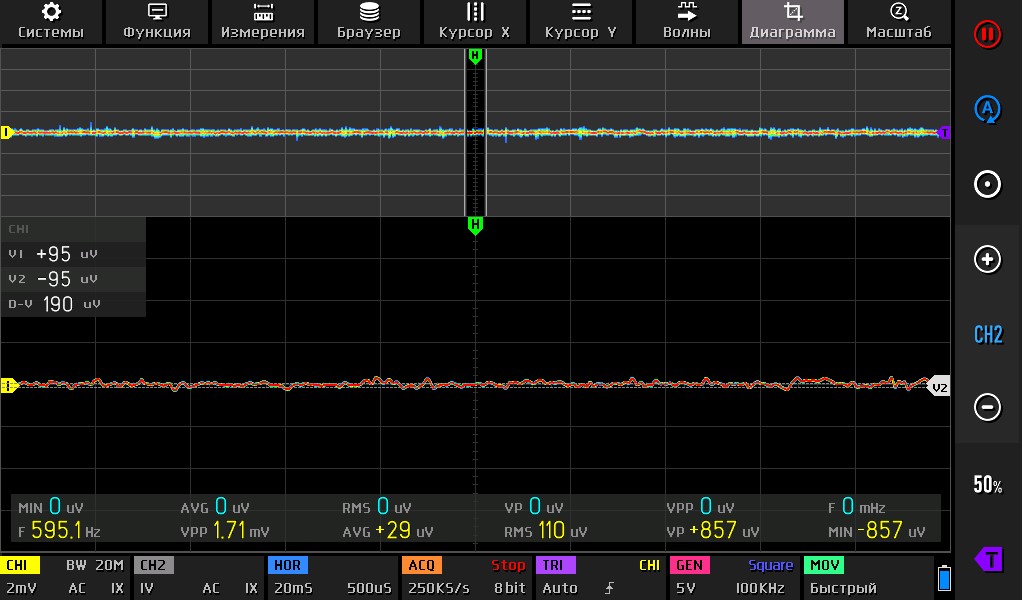
Task: Open the TRI trigger settings
Action: (598, 577)
